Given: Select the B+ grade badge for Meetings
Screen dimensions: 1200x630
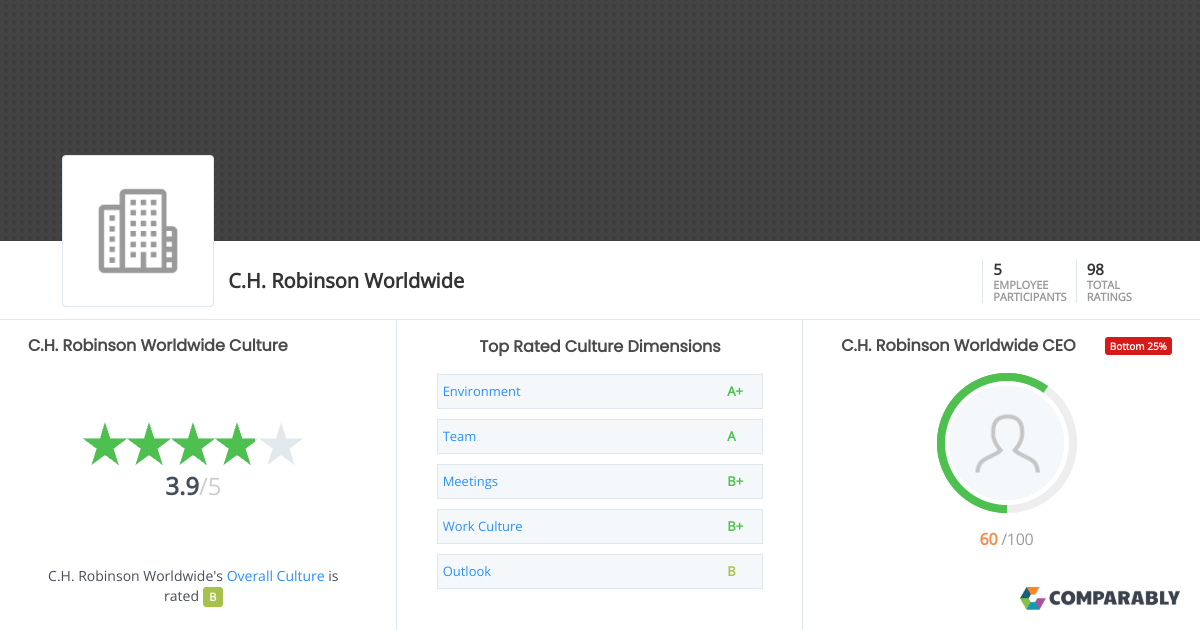Looking at the screenshot, I should point(735,481).
